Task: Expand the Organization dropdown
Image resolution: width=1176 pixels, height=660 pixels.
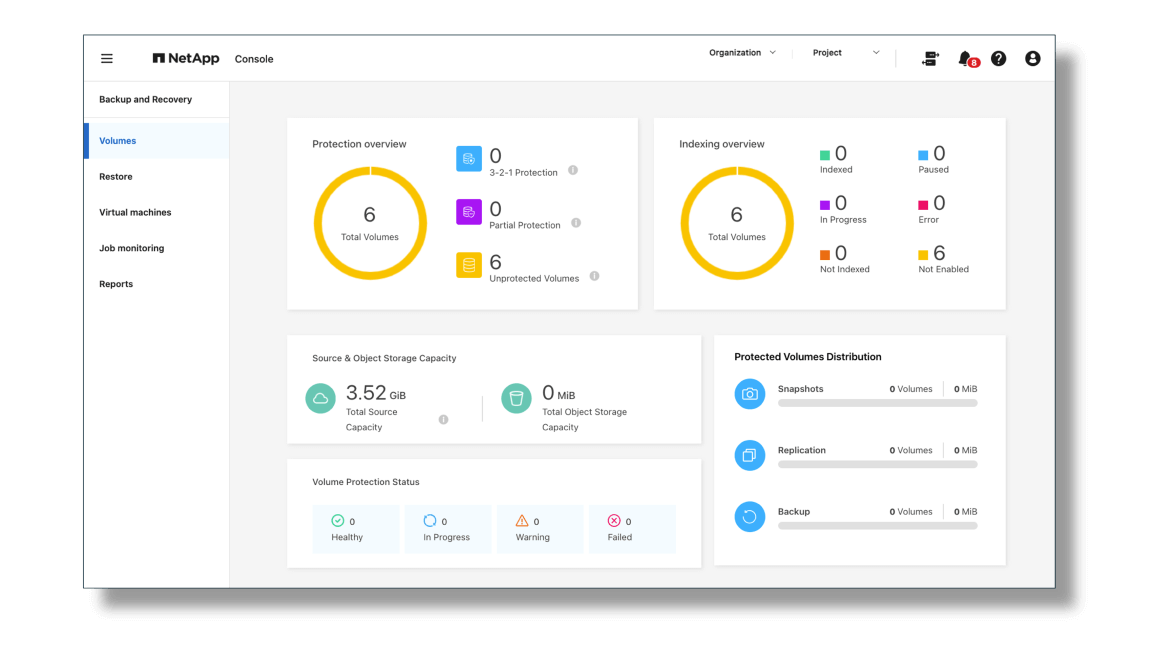Action: [x=742, y=53]
